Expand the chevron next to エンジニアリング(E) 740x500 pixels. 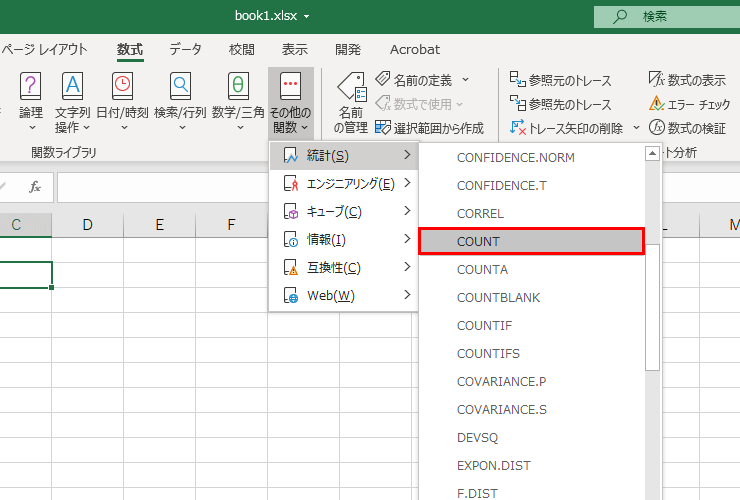[x=407, y=183]
